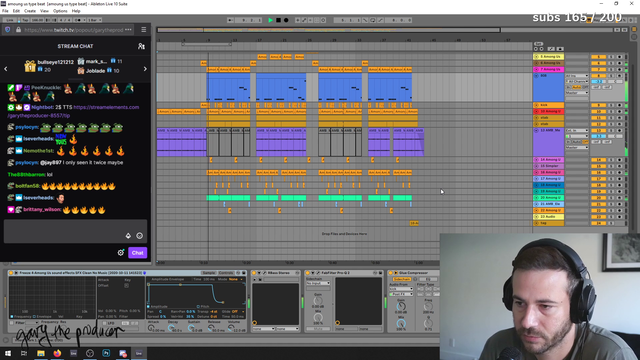
Task: Open the 13 AMB_Me 'Ext. In' dropdown
Action: point(577,131)
